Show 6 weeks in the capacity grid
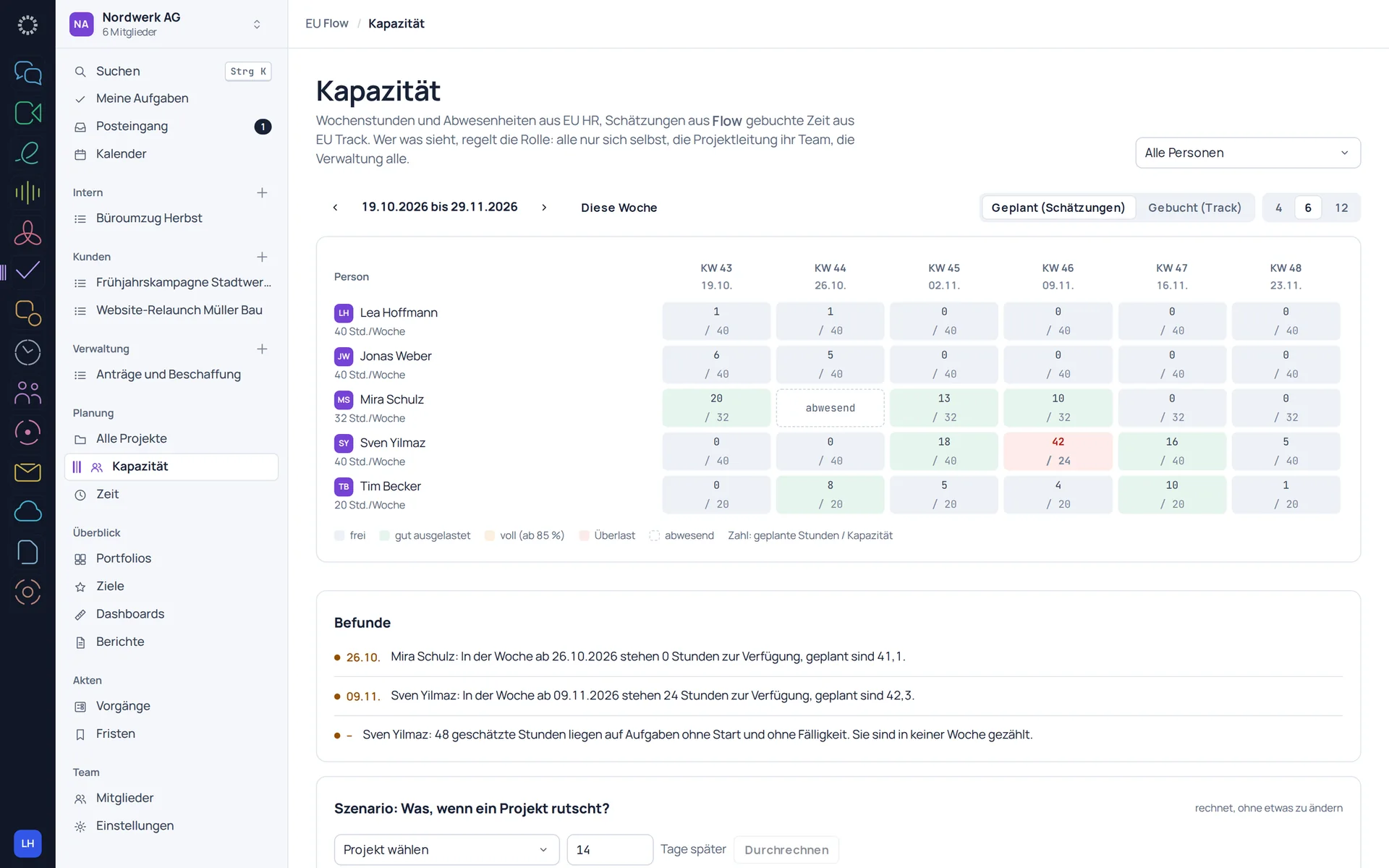 point(1307,208)
